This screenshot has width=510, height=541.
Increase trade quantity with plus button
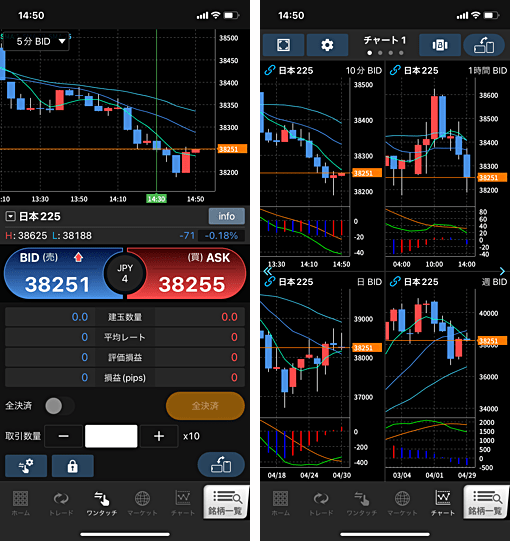(x=159, y=436)
